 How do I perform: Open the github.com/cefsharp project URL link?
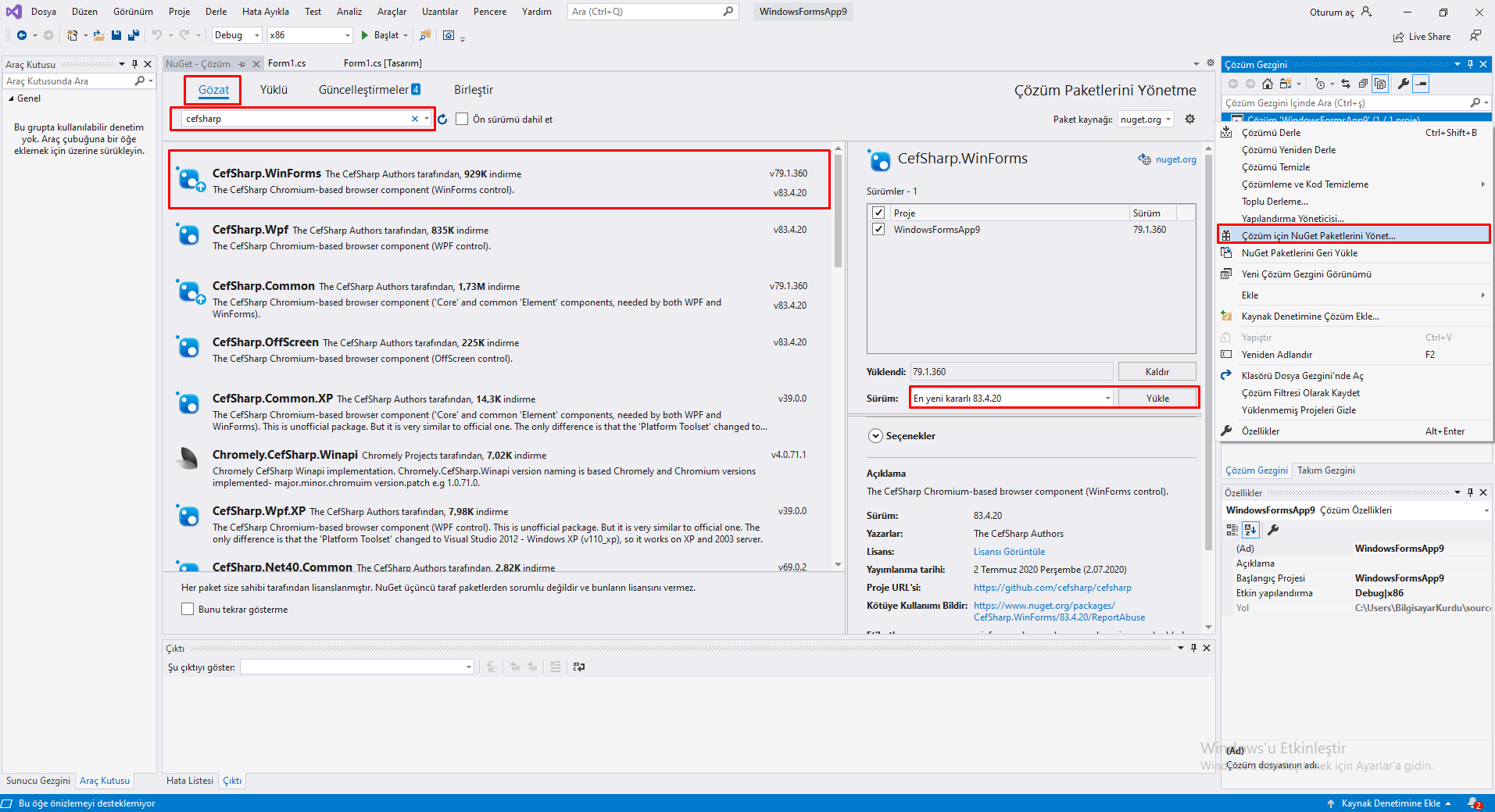(x=1053, y=588)
